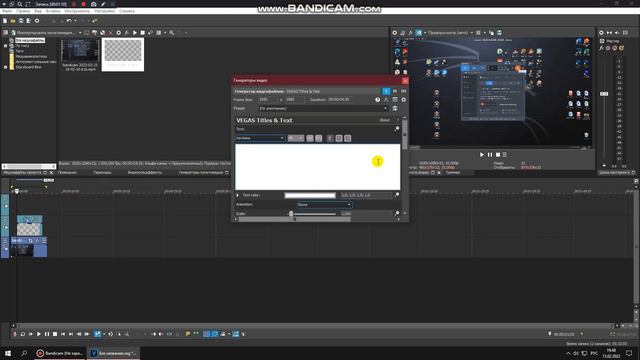The height and width of the screenshot is (360, 640).
Task: Set text alignment to right
Action: click(x=347, y=138)
